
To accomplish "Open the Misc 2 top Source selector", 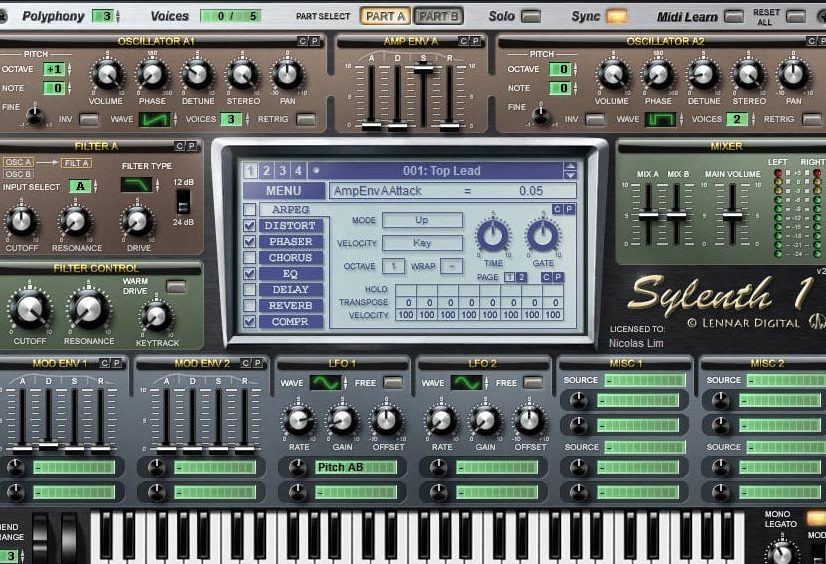I will [x=786, y=380].
